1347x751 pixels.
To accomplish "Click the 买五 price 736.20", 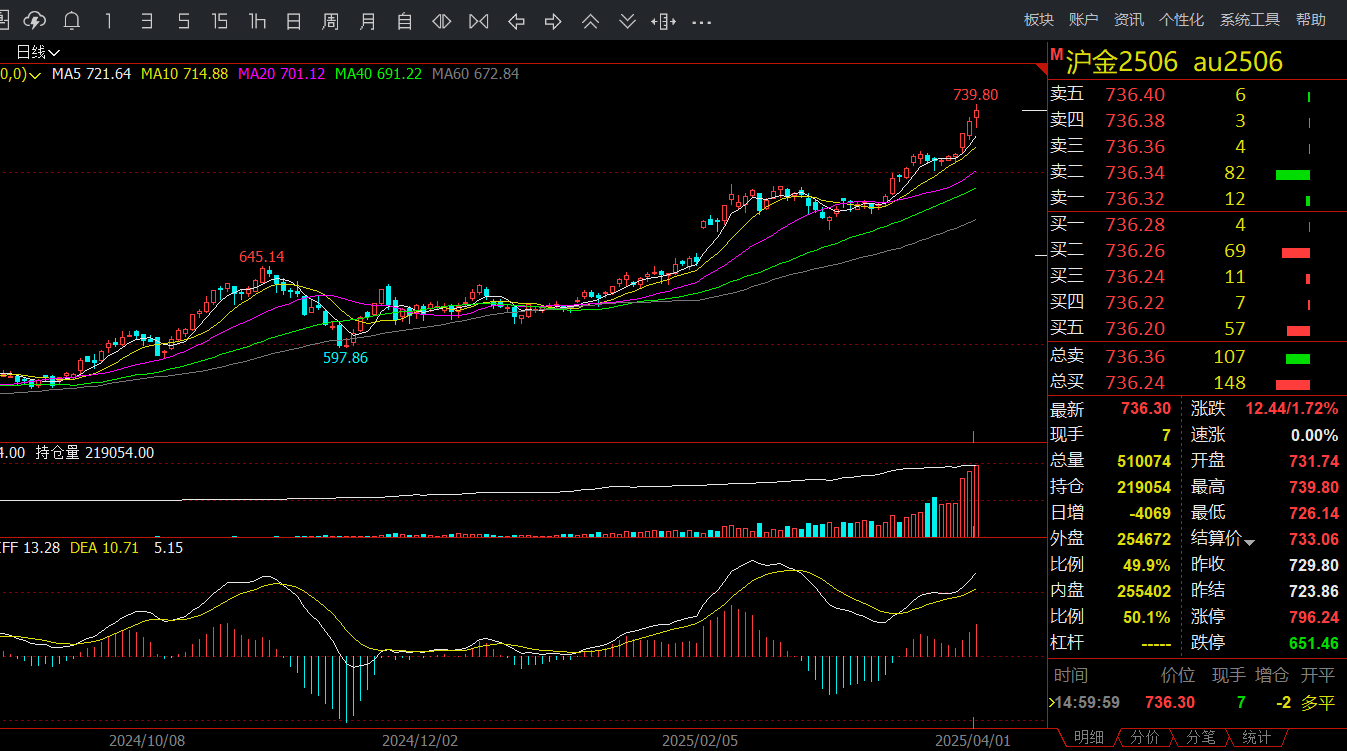I will 1135,329.
